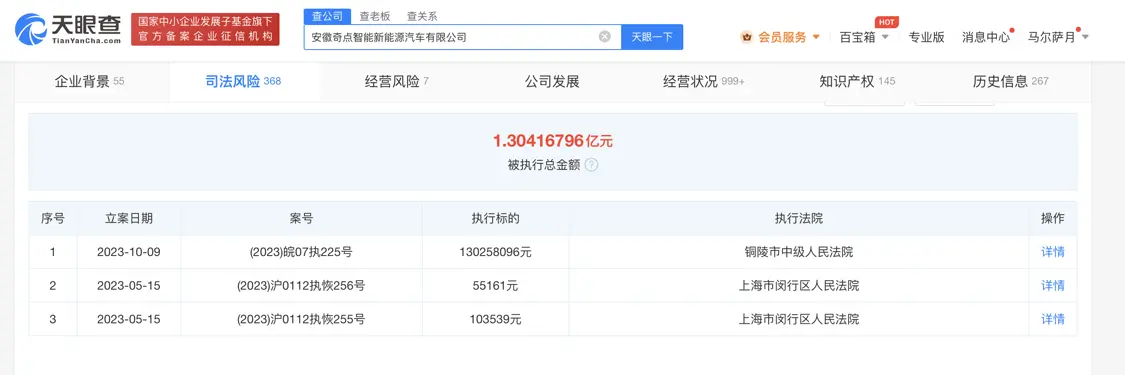Click the help question mark beside 被执行总金额
Image resolution: width=1125 pixels, height=375 pixels.
[591, 165]
